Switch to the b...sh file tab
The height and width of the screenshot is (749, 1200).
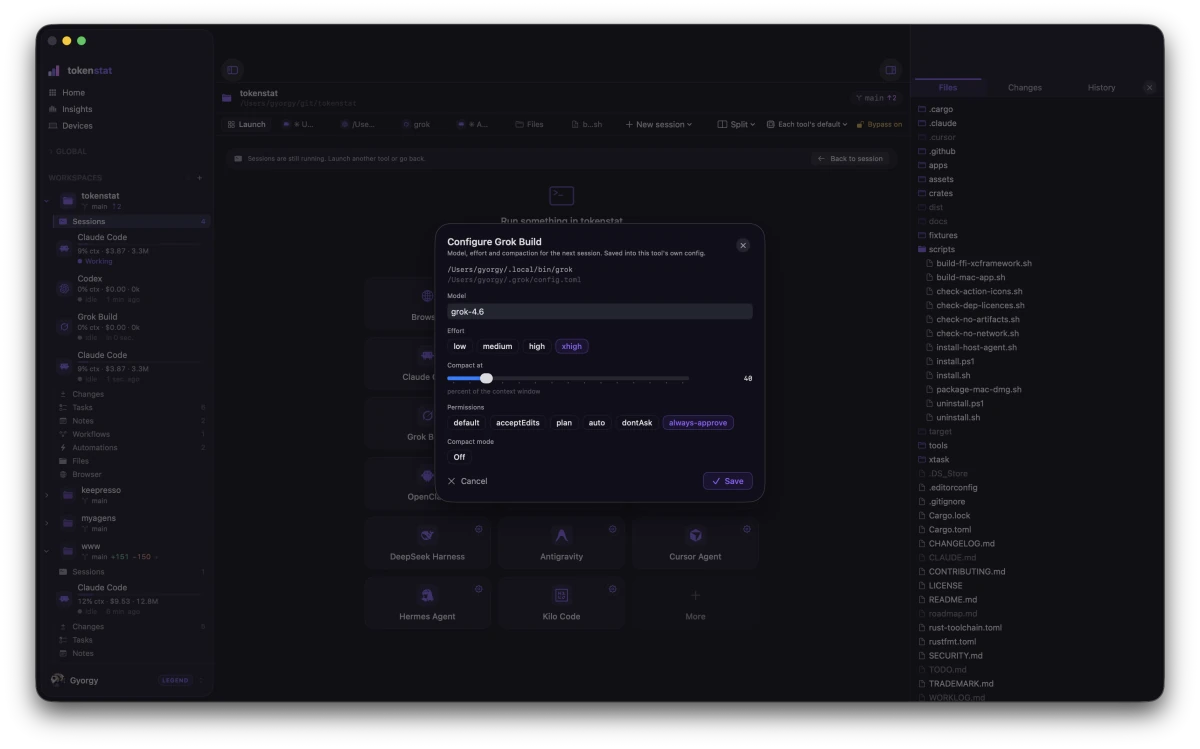click(x=587, y=124)
